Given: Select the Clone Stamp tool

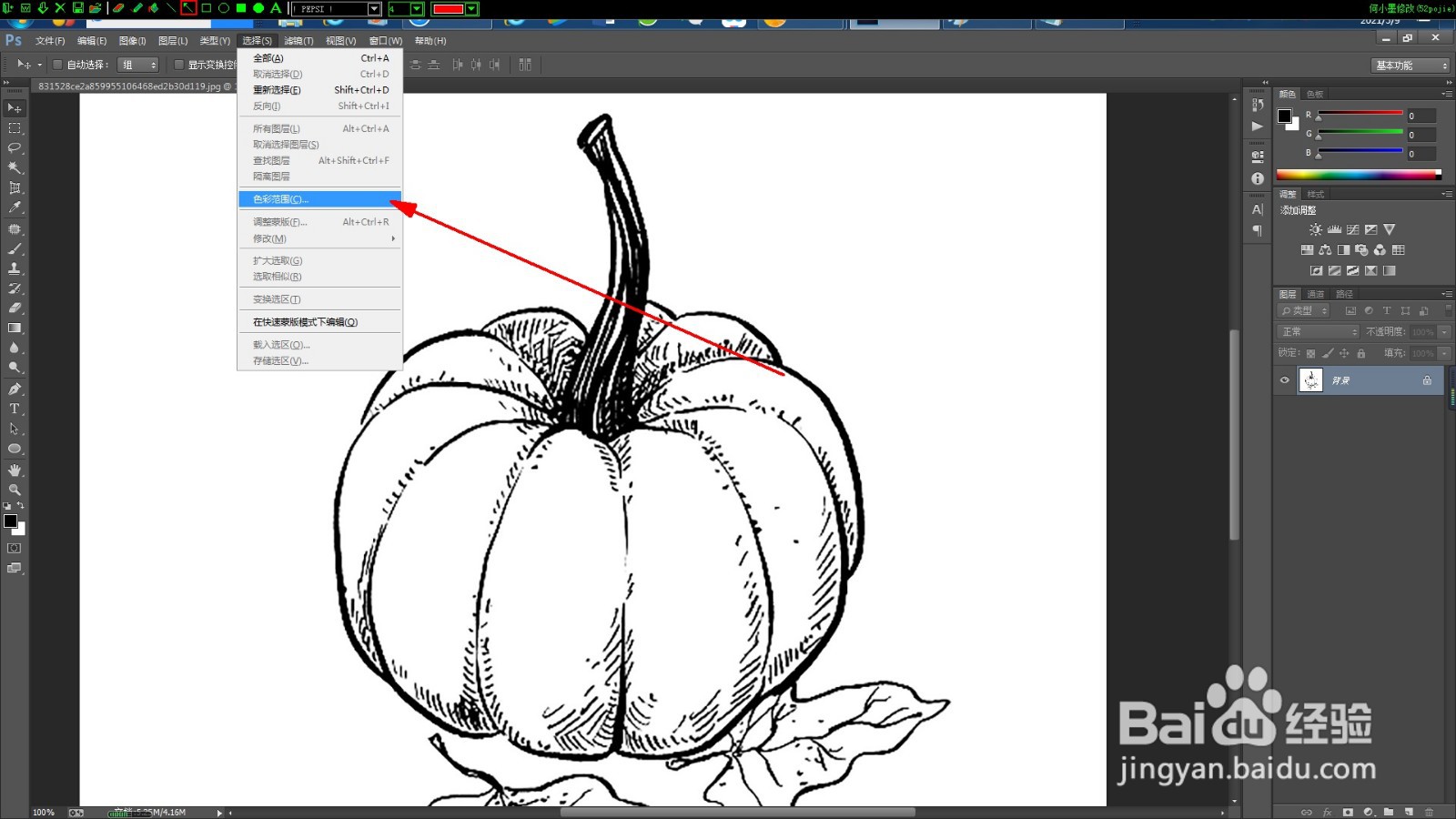Looking at the screenshot, I should (15, 268).
